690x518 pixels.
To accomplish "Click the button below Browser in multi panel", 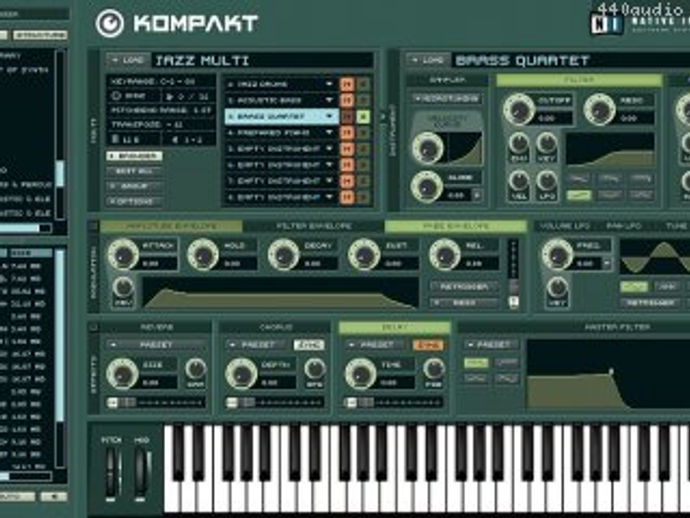I will 135,171.
